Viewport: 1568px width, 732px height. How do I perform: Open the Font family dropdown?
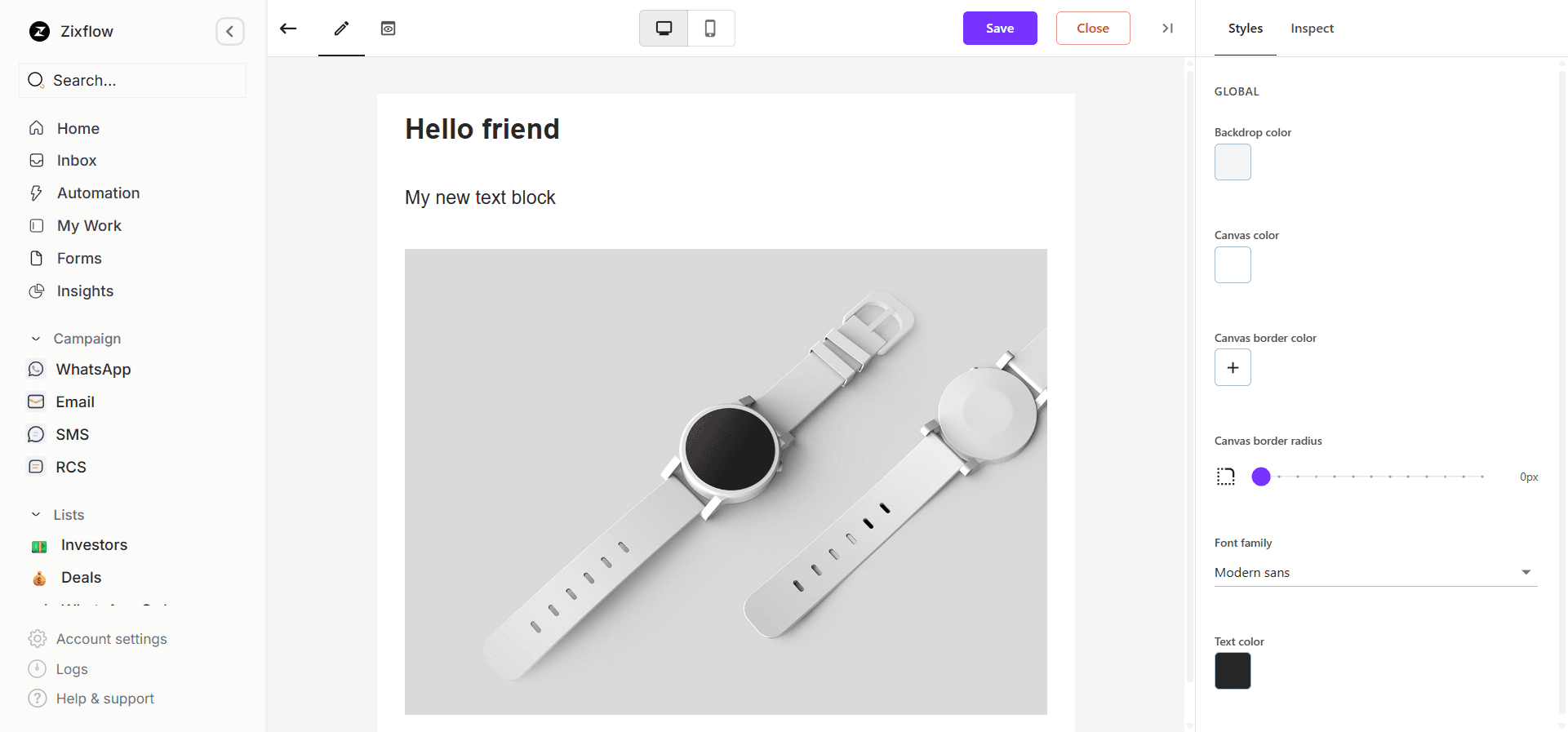click(x=1375, y=573)
